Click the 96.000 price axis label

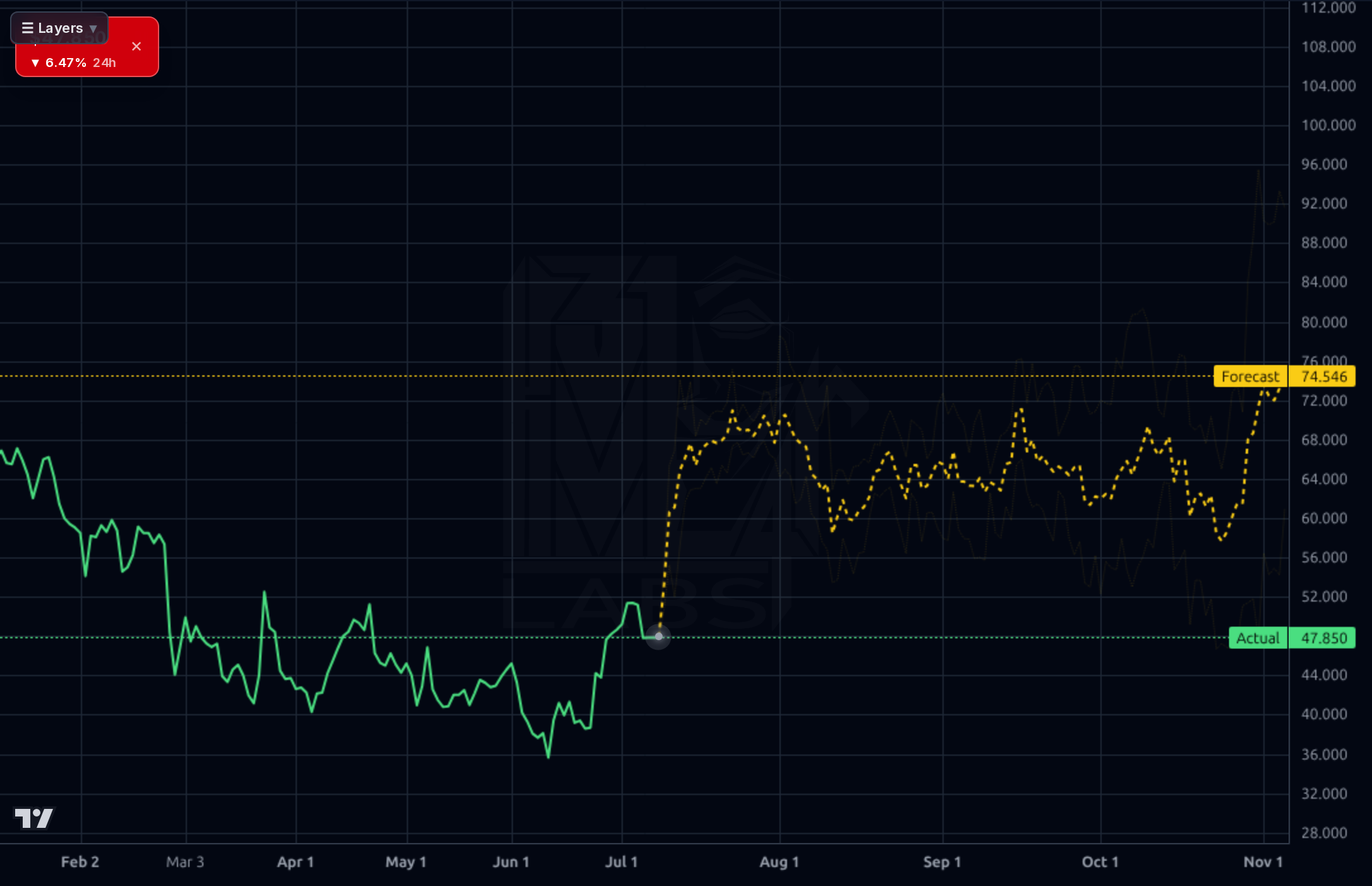1324,164
